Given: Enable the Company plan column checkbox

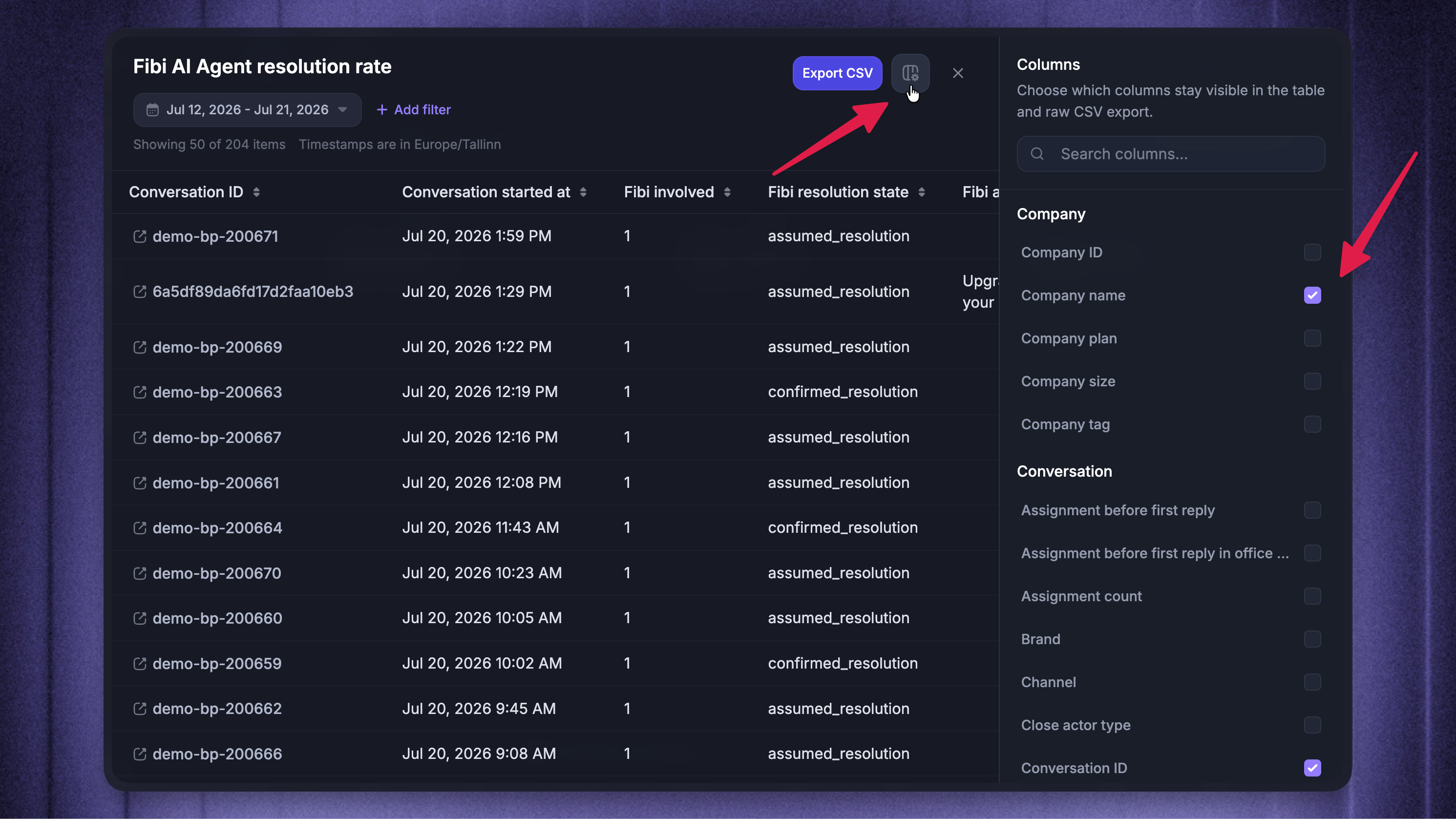Looking at the screenshot, I should (1312, 338).
